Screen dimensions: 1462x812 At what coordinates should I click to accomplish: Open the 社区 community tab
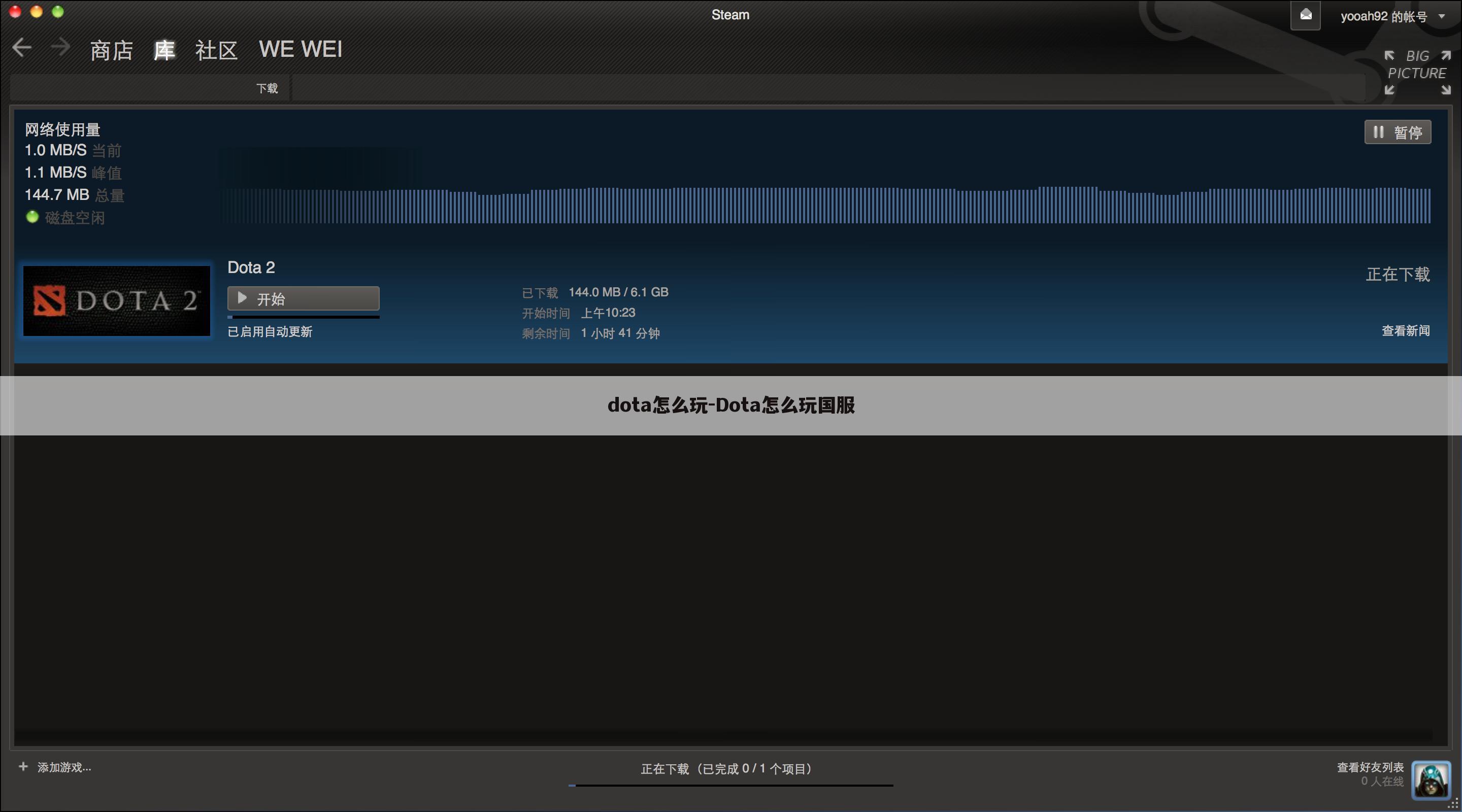216,51
